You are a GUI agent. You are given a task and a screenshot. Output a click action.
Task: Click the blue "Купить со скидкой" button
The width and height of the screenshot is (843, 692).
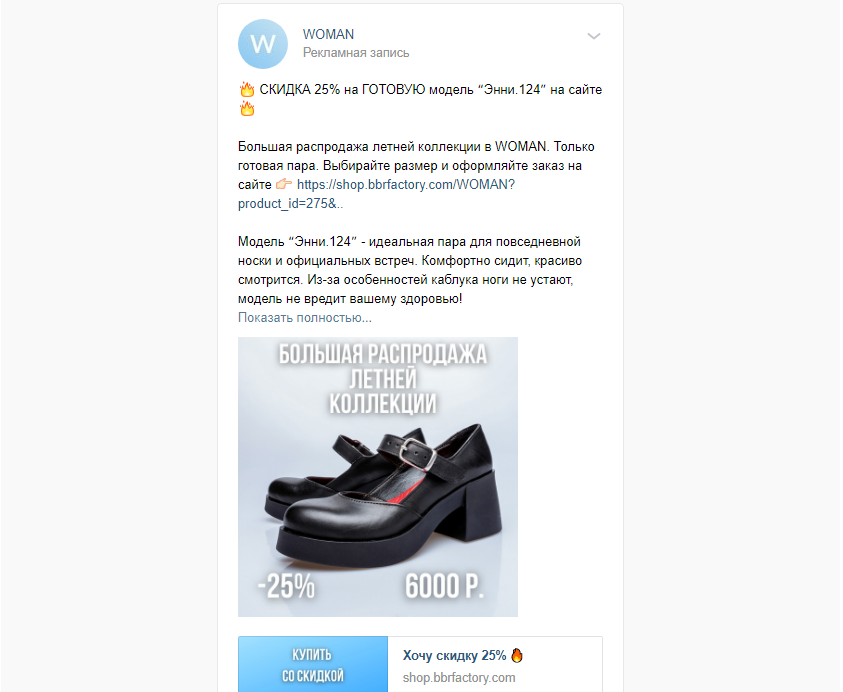(313, 664)
